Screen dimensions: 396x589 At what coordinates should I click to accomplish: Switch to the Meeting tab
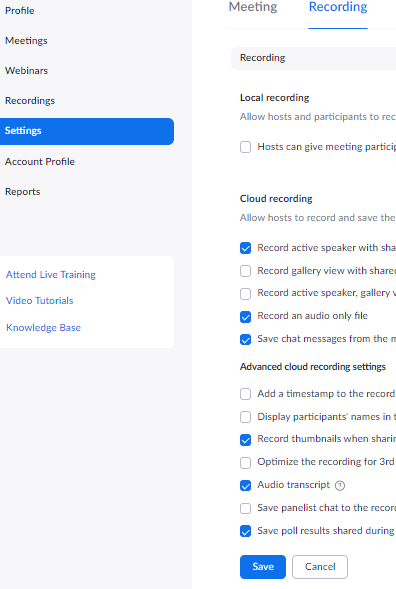click(253, 7)
